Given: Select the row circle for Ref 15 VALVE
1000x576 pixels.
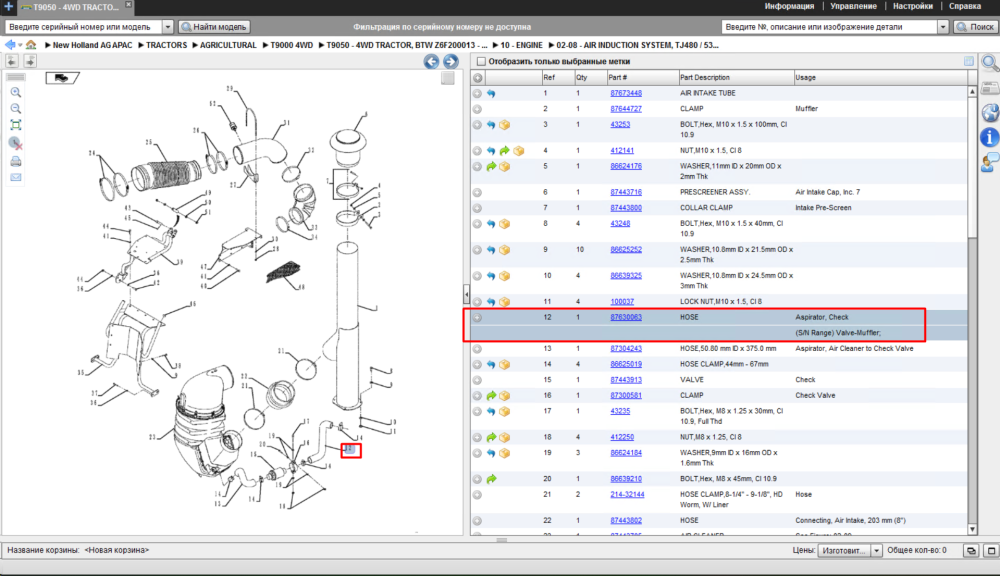Looking at the screenshot, I should (477, 380).
